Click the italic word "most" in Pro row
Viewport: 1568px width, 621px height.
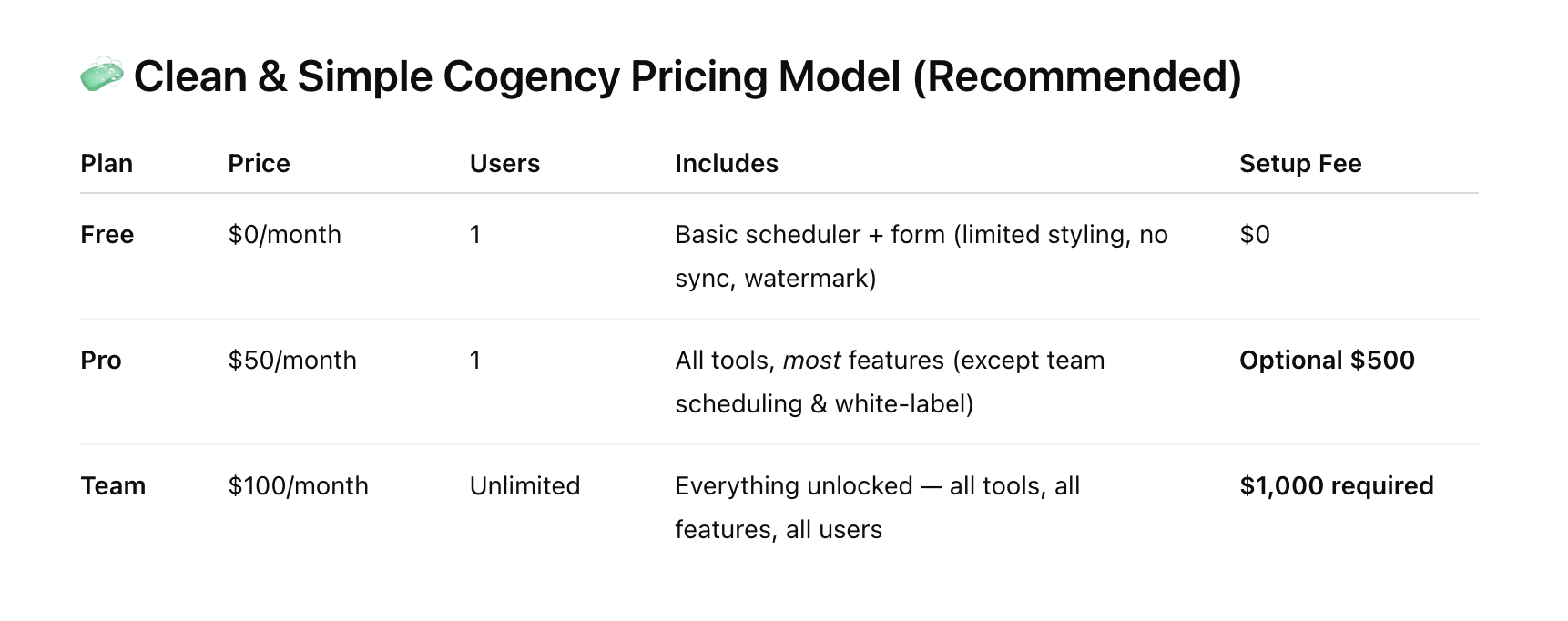click(x=811, y=361)
